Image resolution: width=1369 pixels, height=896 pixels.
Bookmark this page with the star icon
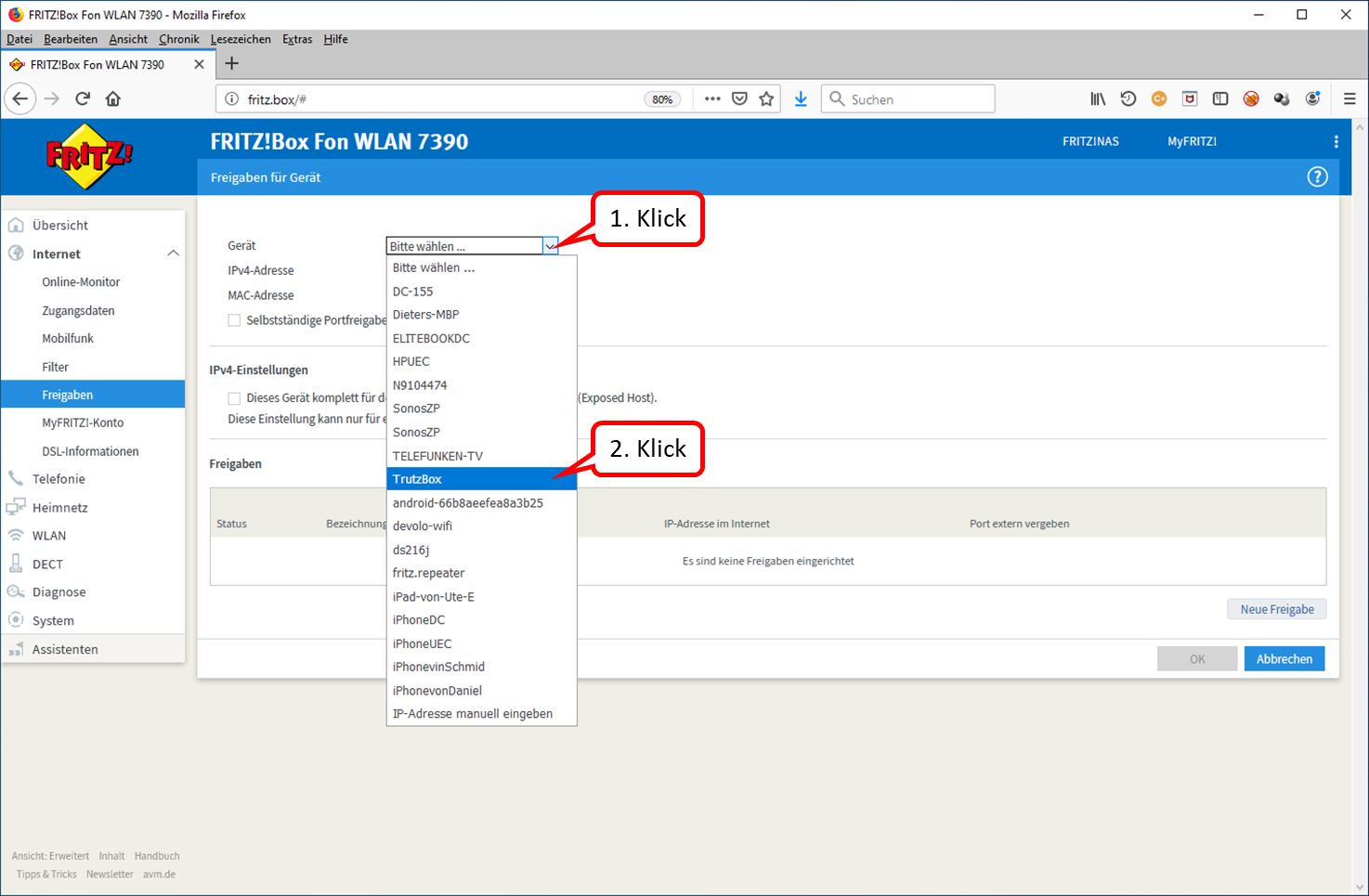(x=766, y=98)
